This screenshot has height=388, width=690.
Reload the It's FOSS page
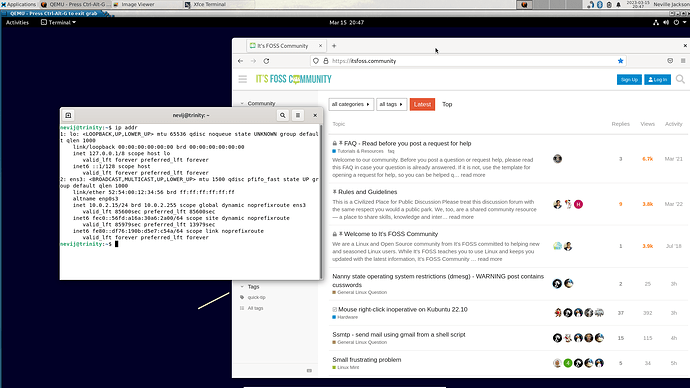point(266,61)
